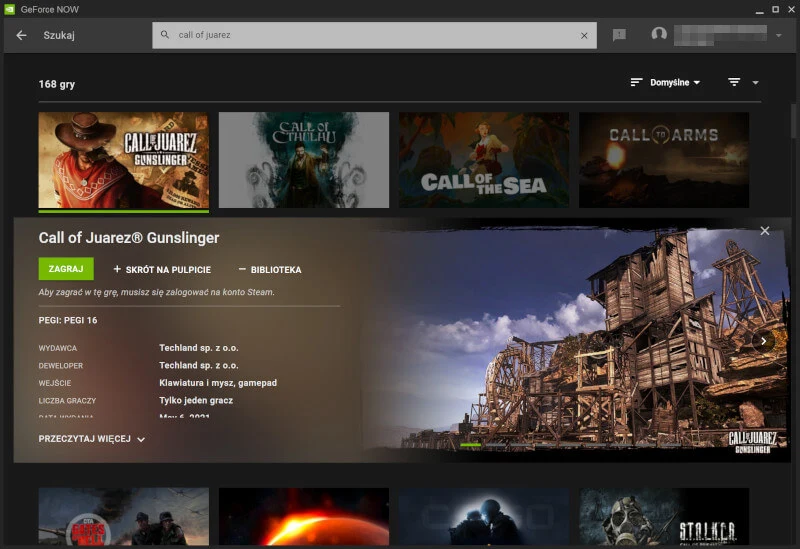Go back using the left arrow
The image size is (800, 549).
tap(21, 35)
